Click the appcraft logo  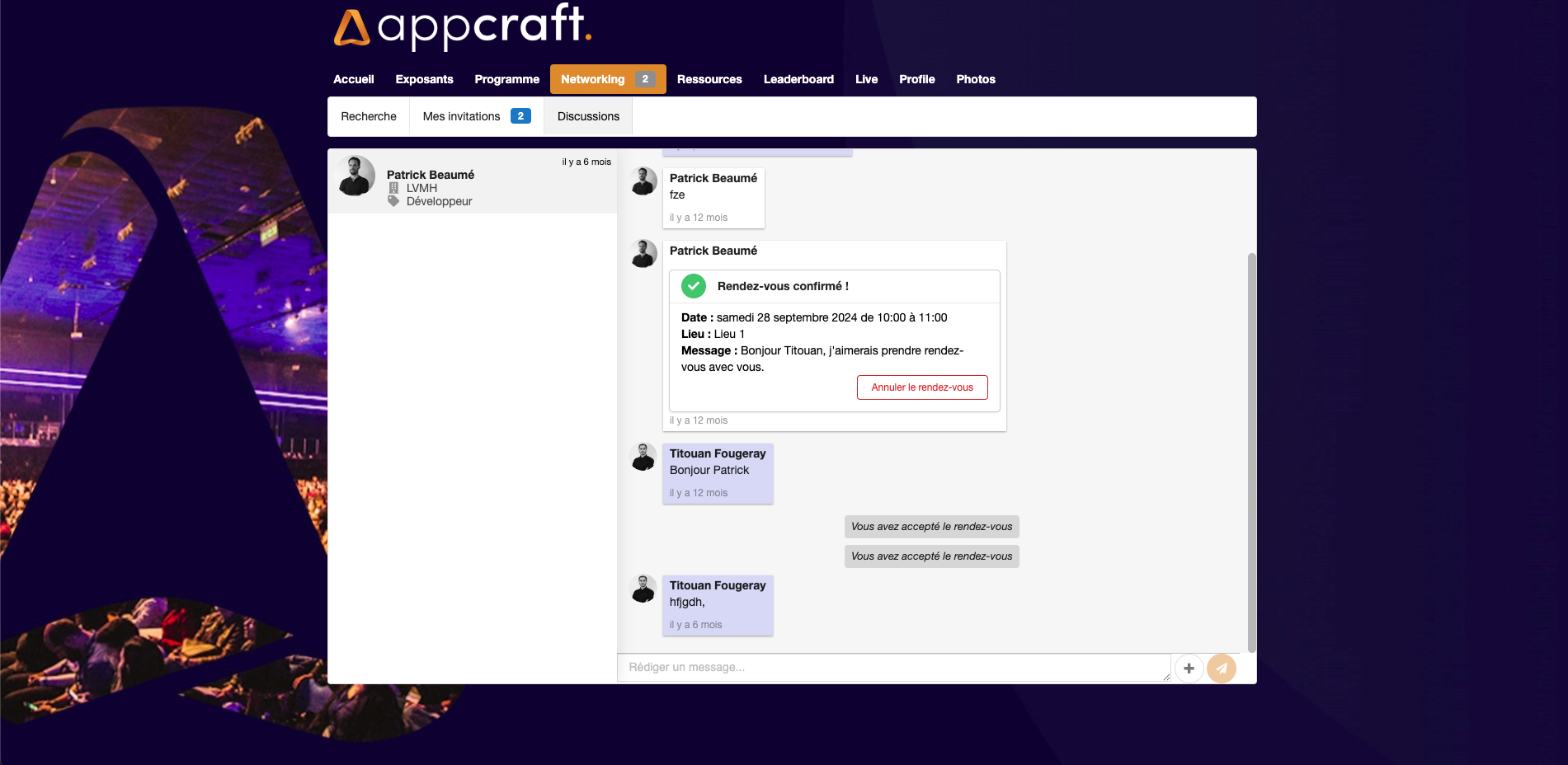tap(462, 26)
